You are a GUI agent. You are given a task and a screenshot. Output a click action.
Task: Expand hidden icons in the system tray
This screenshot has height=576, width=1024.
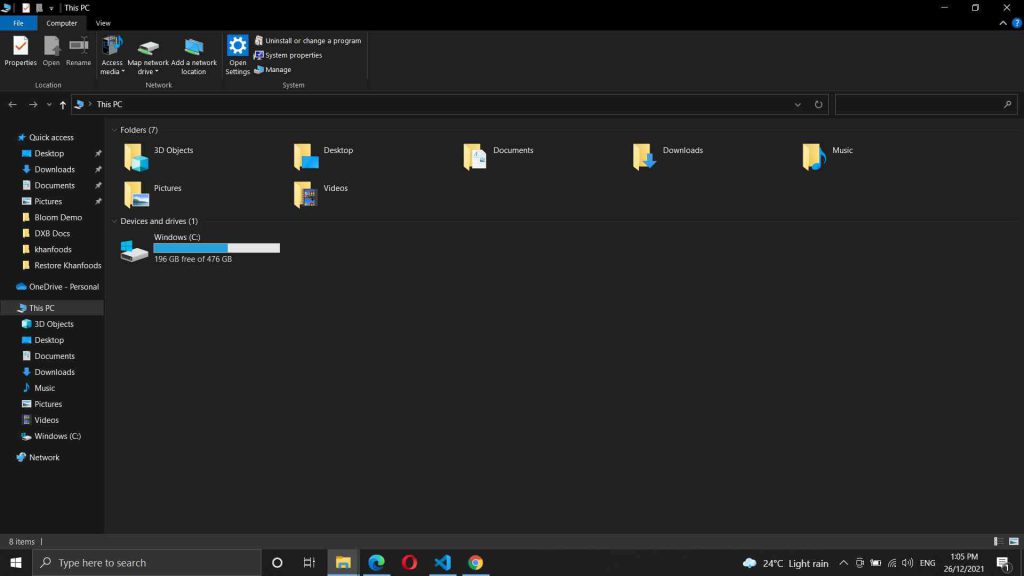[x=843, y=563]
